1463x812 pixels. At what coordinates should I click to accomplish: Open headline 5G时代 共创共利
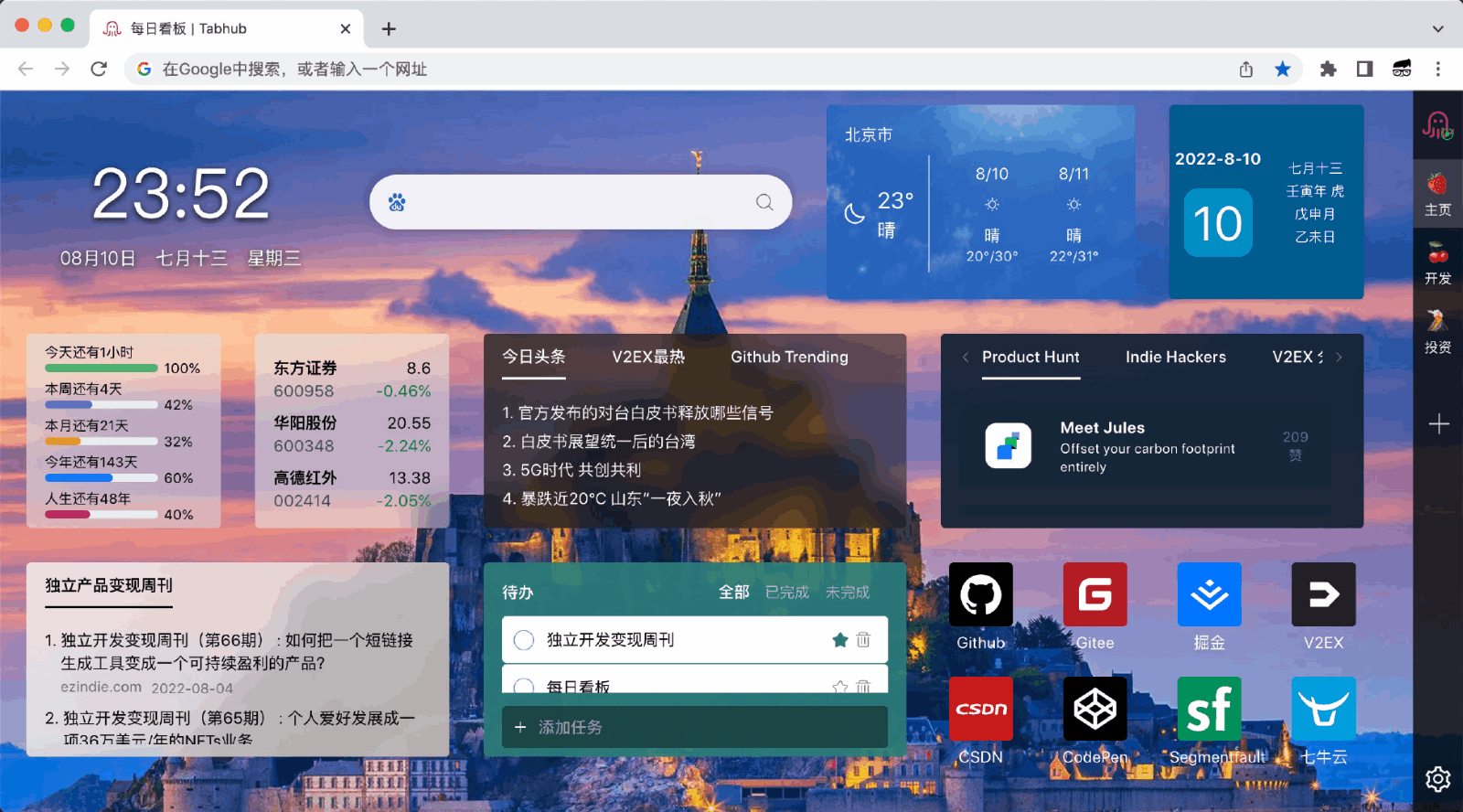coord(571,470)
